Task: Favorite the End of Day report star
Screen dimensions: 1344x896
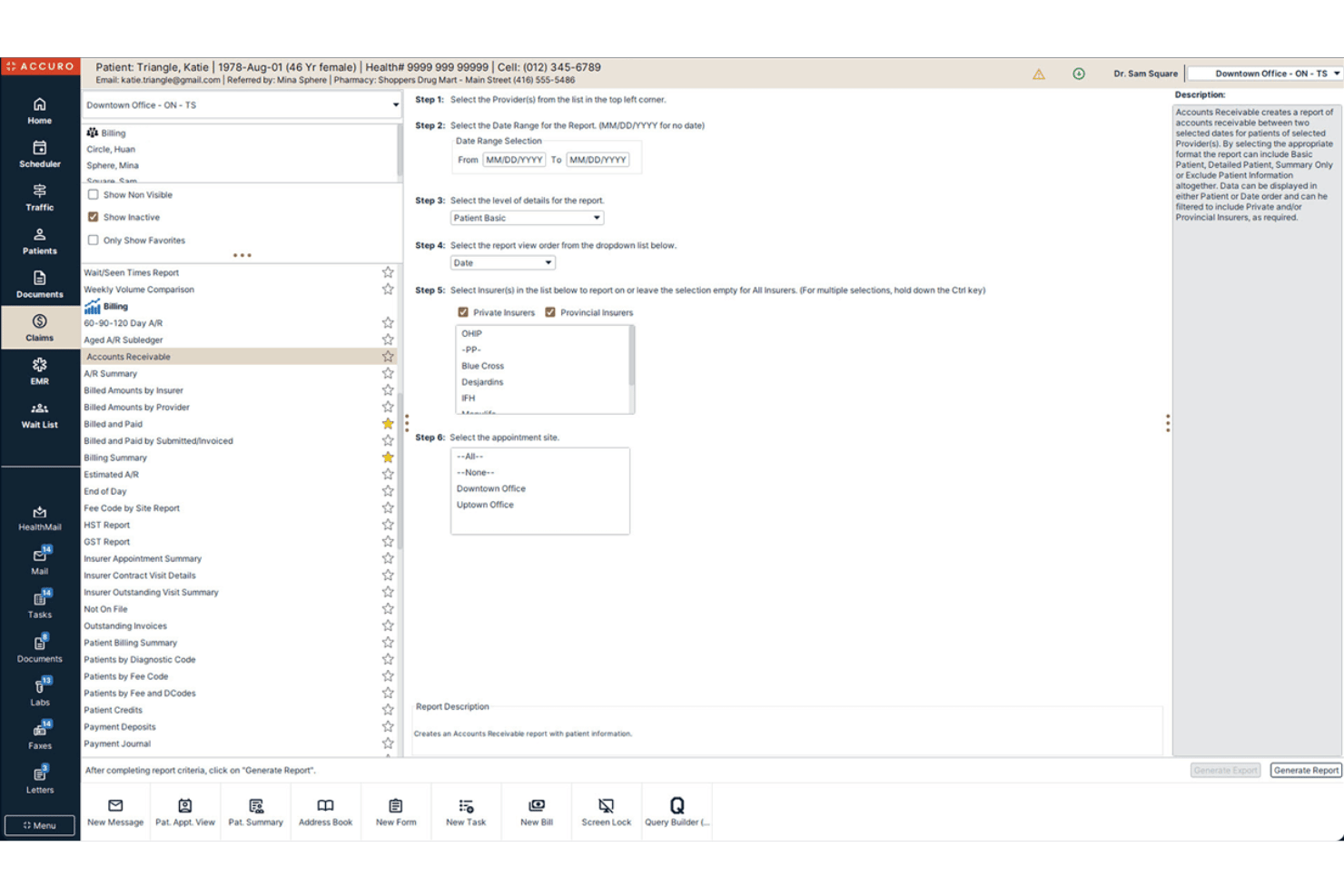Action: (388, 491)
